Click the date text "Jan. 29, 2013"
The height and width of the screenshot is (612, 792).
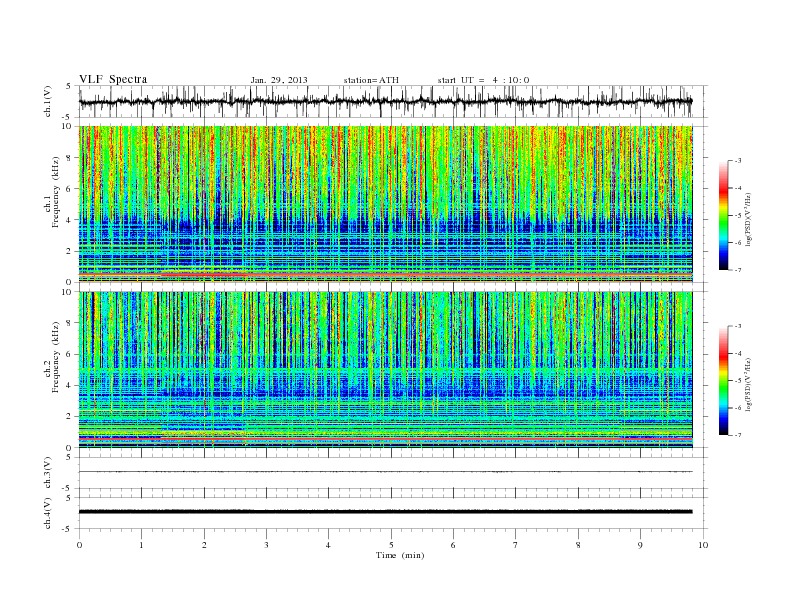tap(279, 80)
